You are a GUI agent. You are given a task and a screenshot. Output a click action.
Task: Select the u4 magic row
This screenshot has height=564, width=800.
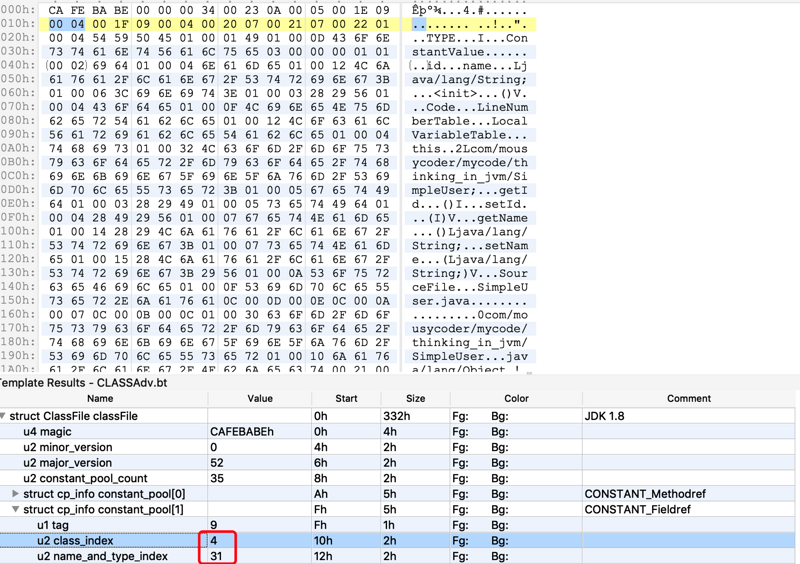click(397, 432)
